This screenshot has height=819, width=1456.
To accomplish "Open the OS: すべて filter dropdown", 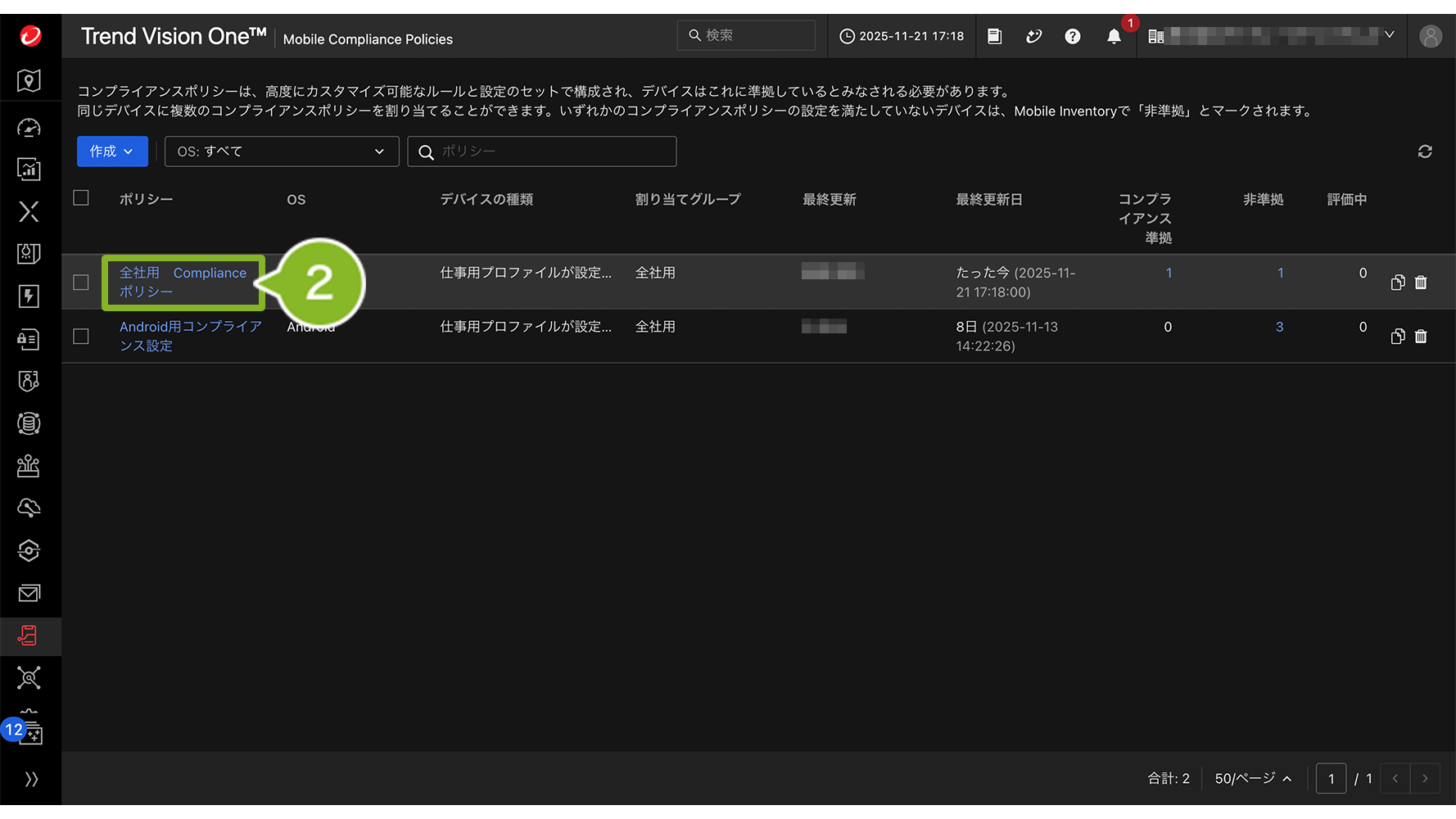I will coord(281,152).
